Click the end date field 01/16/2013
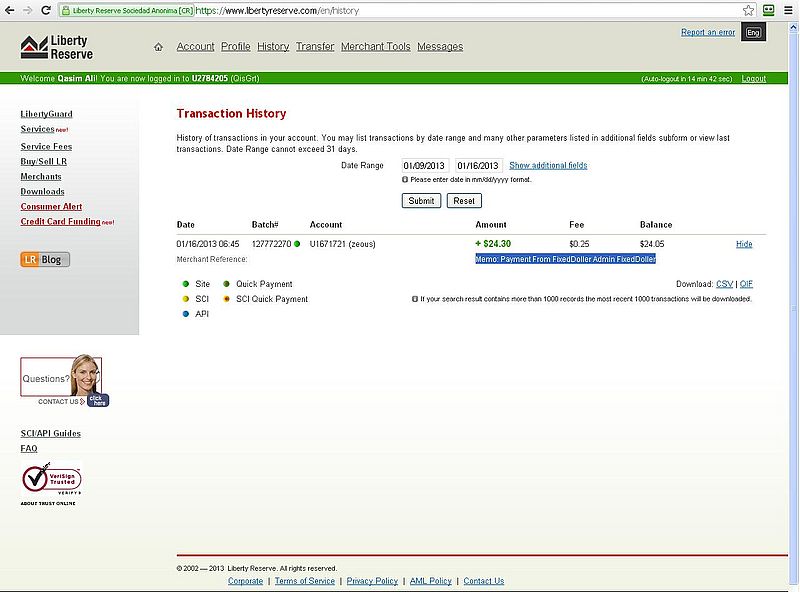800x592 pixels. pyautogui.click(x=479, y=165)
